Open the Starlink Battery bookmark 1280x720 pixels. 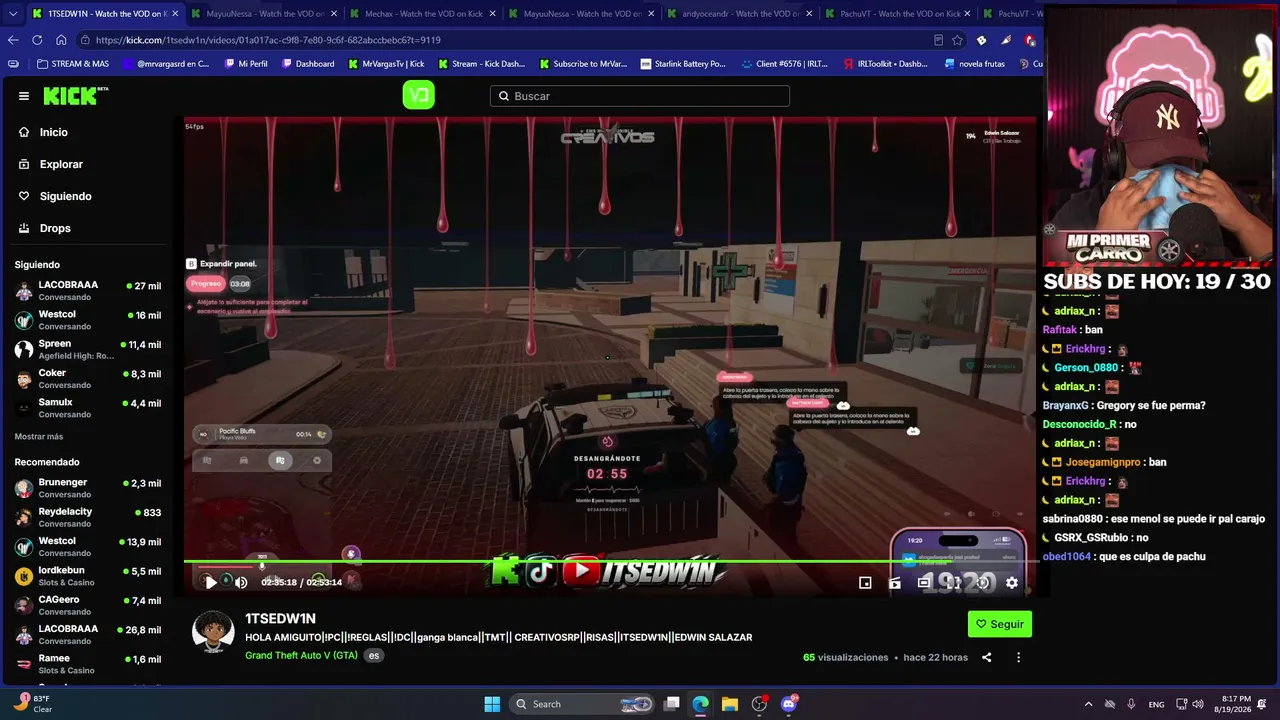tap(683, 64)
